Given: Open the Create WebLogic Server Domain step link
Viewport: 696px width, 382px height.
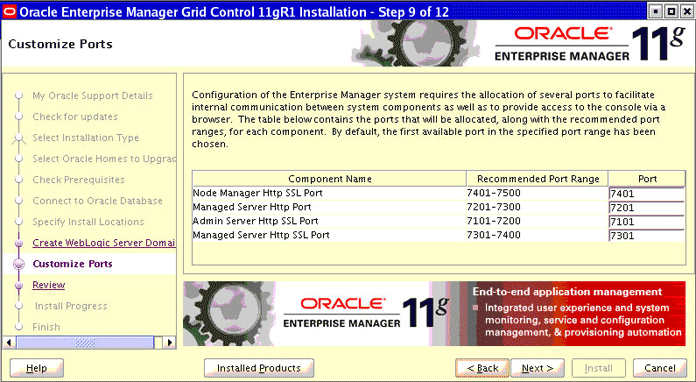Looking at the screenshot, I should click(103, 243).
